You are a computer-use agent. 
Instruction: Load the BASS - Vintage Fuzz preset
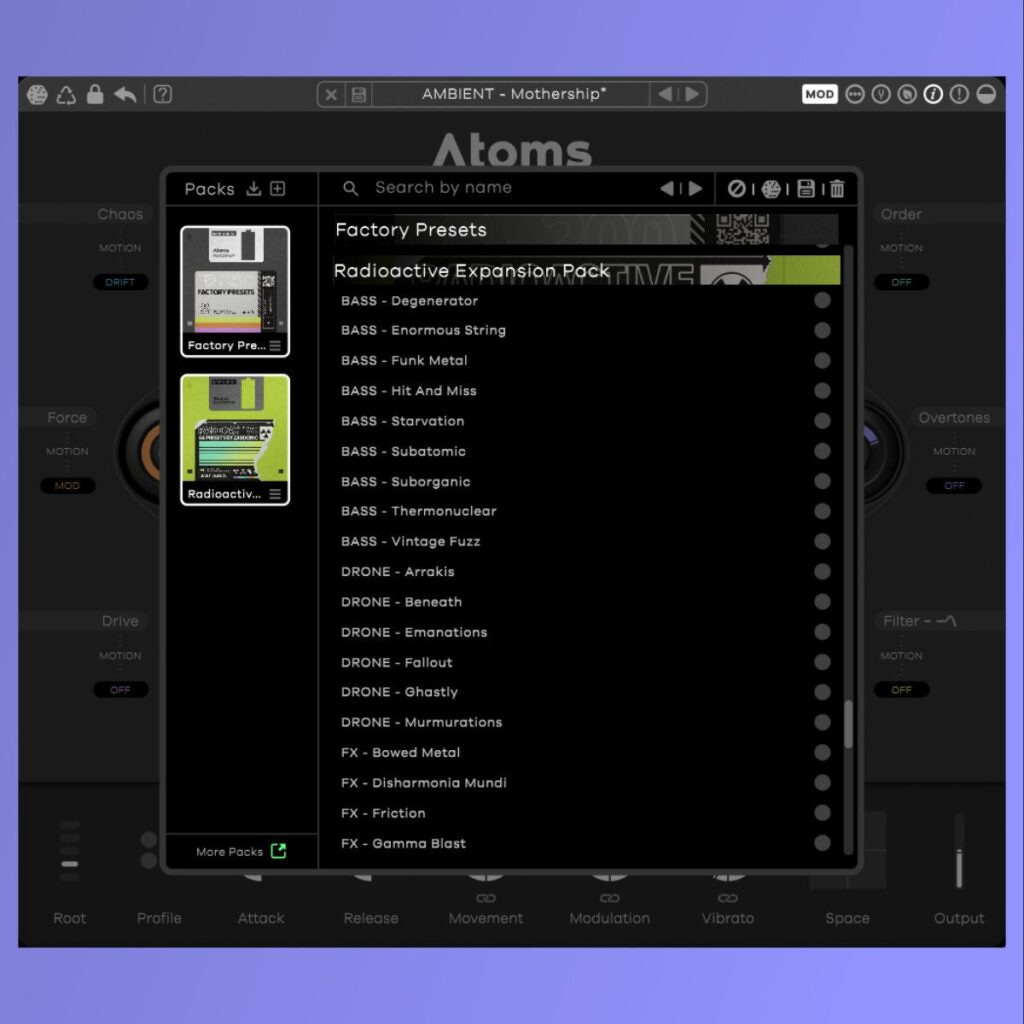(x=411, y=541)
